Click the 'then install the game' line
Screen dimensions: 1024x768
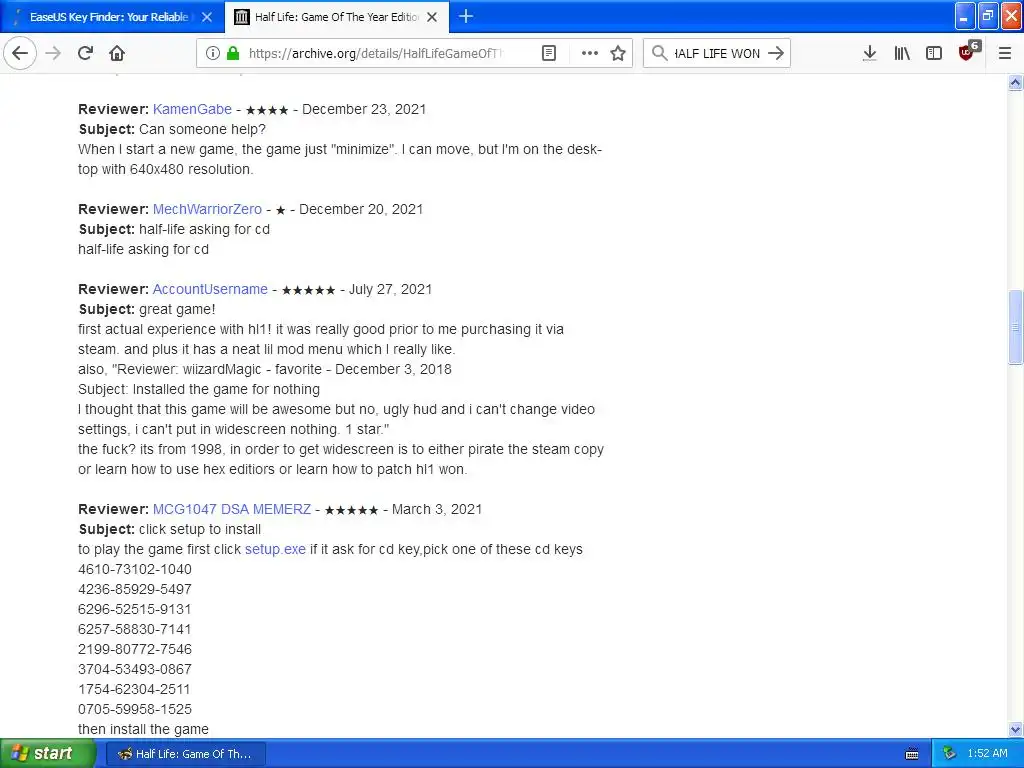pos(144,729)
